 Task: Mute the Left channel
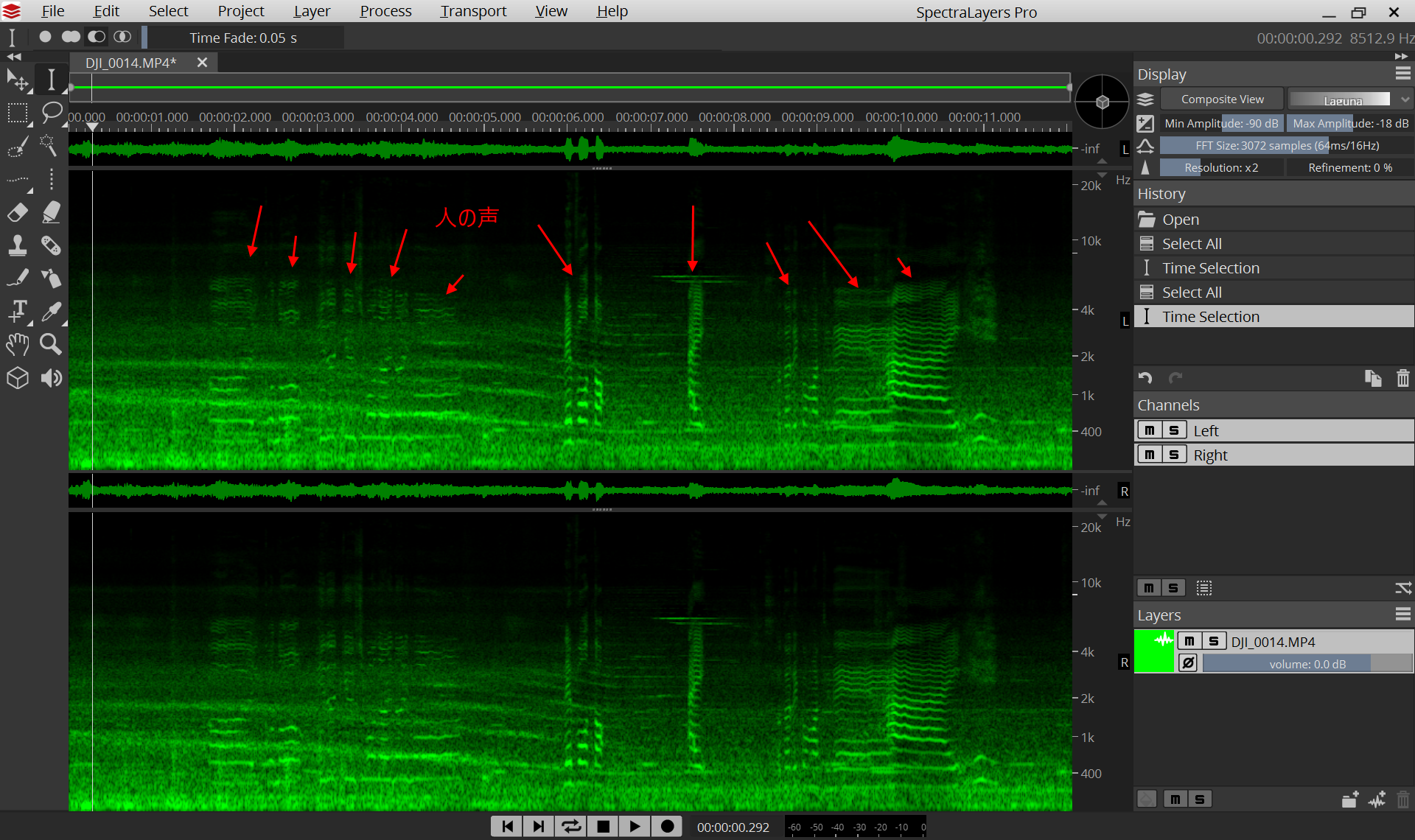point(1149,430)
